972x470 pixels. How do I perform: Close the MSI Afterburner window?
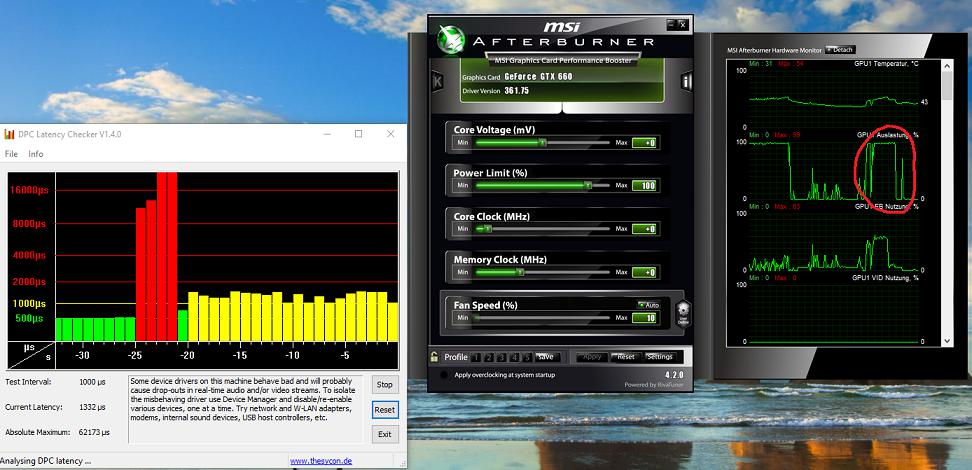click(x=683, y=25)
